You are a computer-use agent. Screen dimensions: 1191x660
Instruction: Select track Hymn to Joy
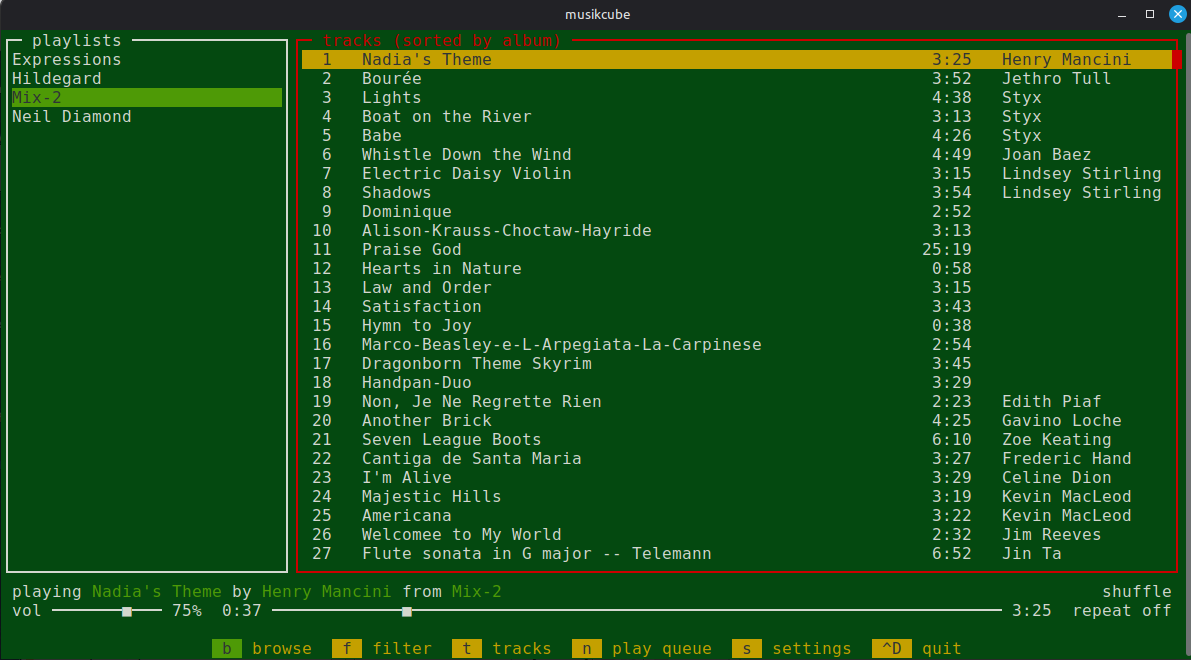pos(737,326)
